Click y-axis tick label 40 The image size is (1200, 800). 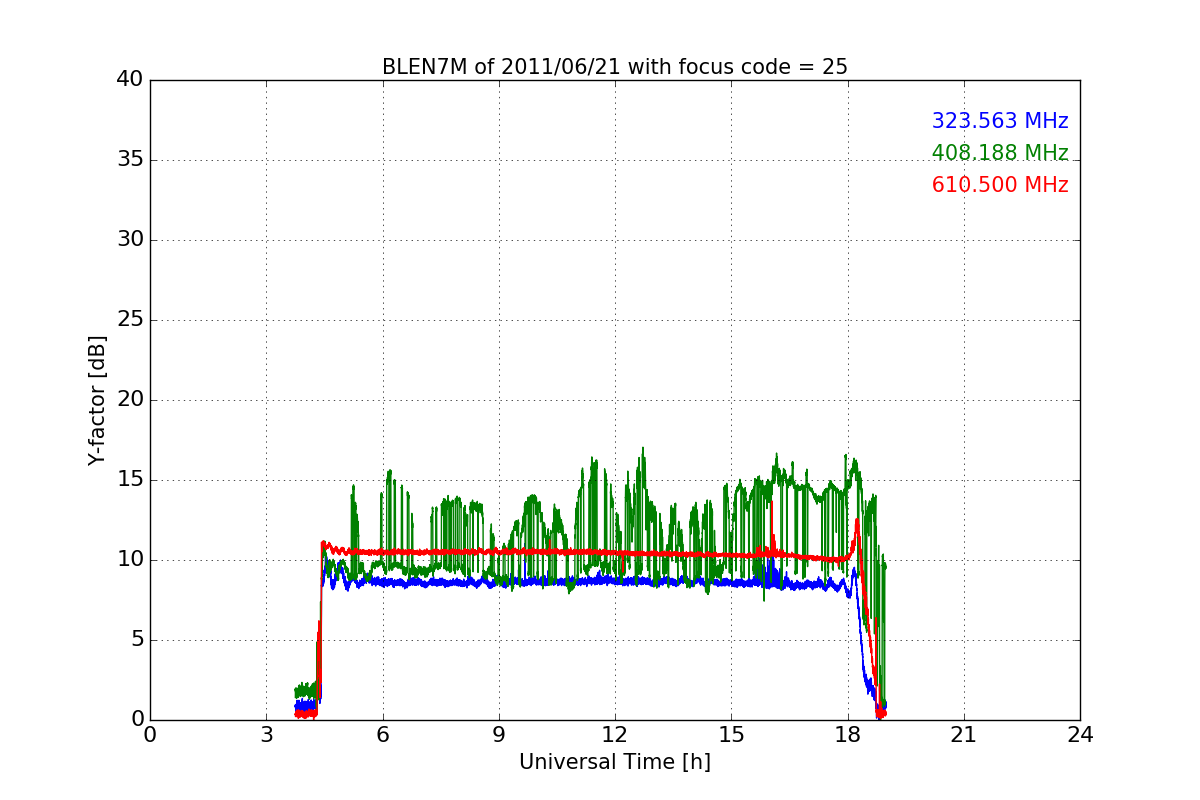130,80
